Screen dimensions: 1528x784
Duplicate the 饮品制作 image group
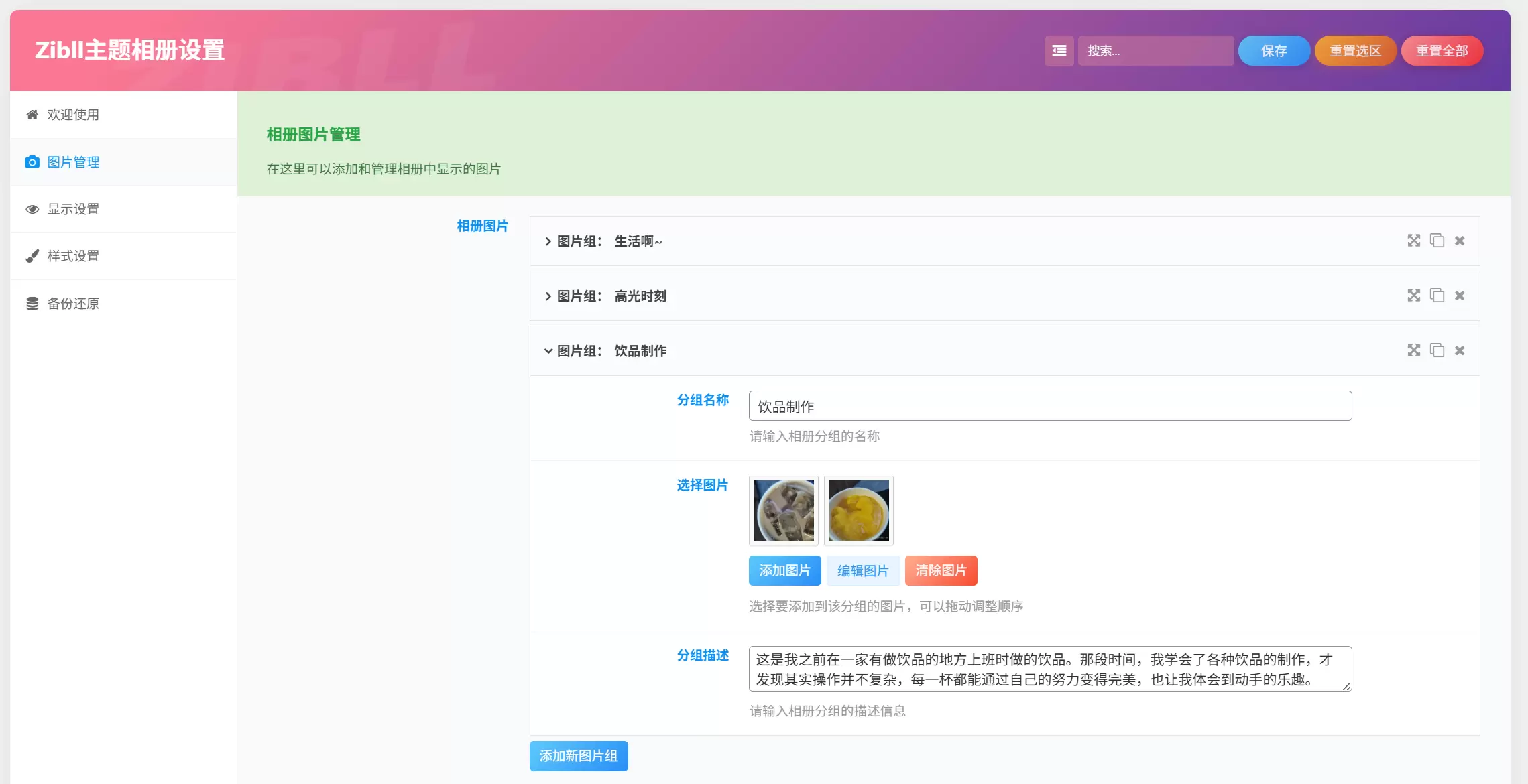pos(1437,350)
